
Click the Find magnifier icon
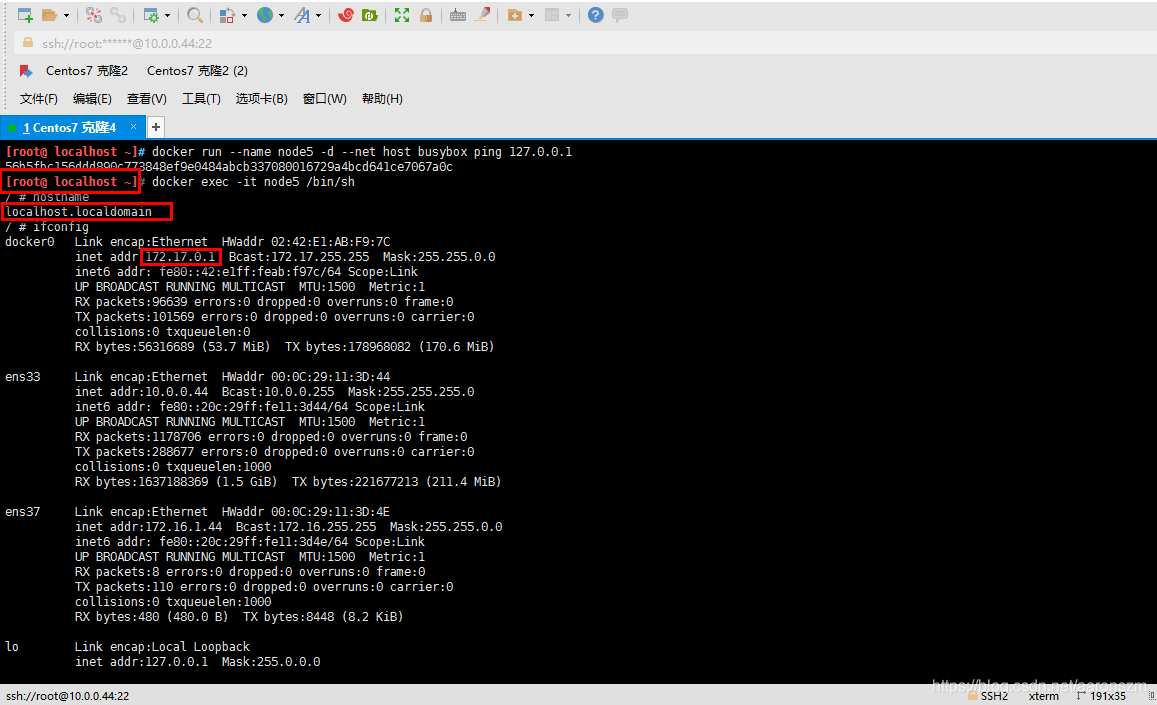pos(195,15)
